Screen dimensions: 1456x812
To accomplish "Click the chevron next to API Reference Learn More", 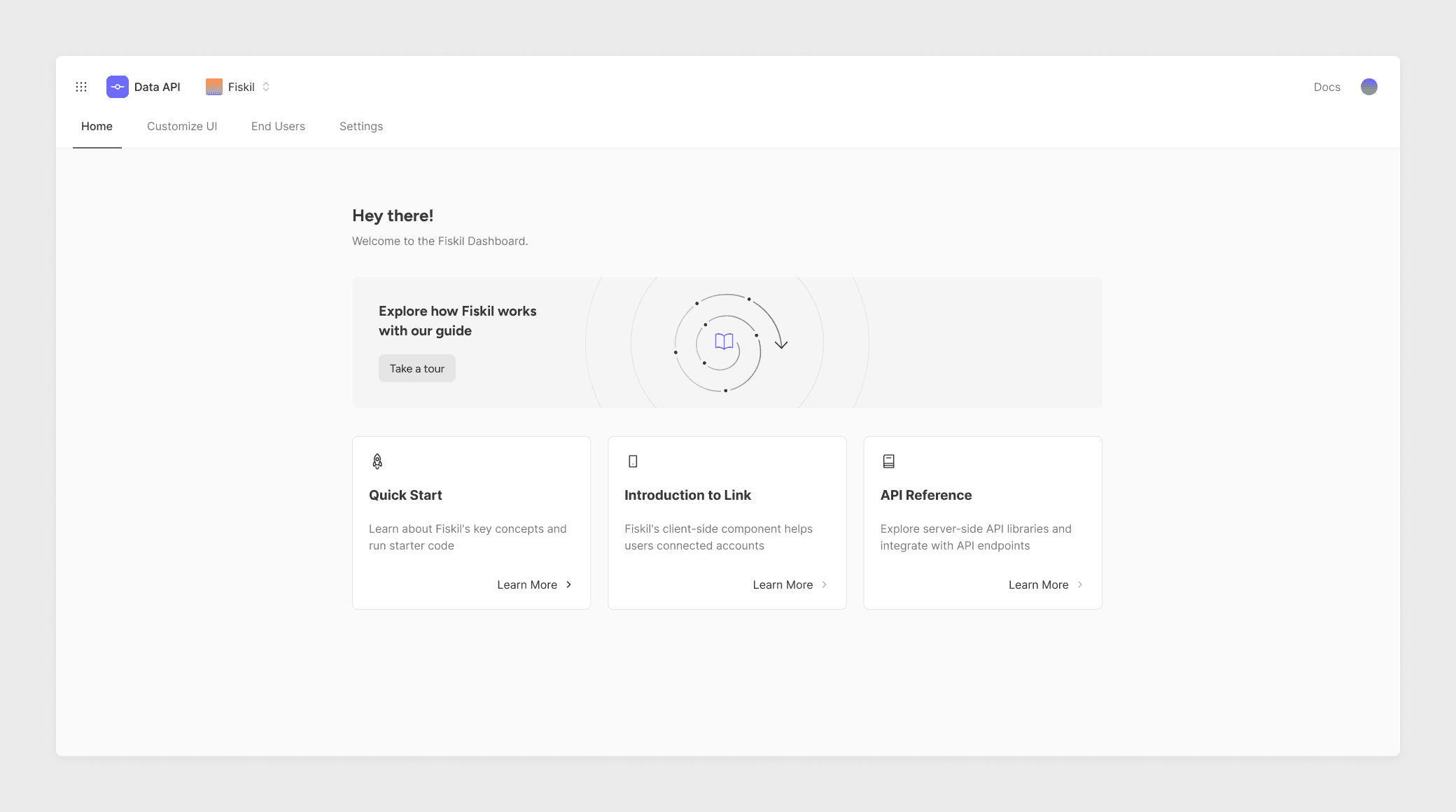I will [x=1080, y=584].
